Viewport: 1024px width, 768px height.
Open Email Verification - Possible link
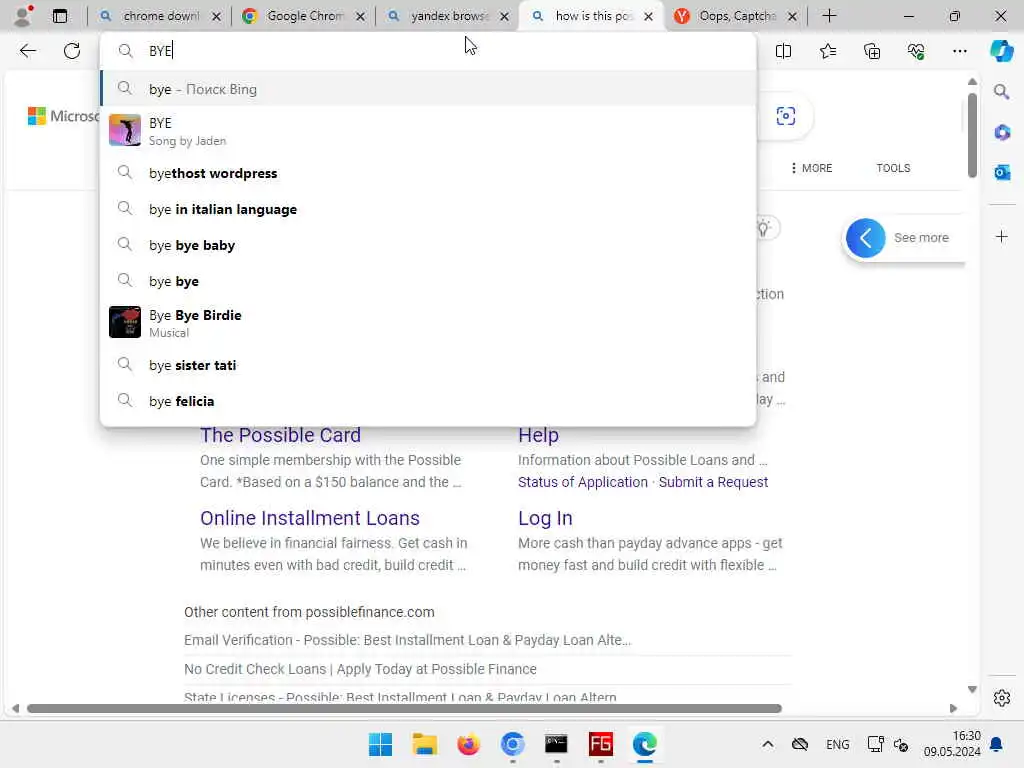(407, 640)
